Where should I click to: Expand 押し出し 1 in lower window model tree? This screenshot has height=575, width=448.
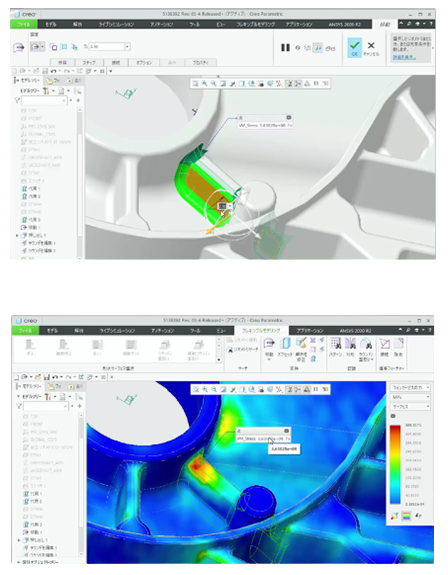pyautogui.click(x=19, y=540)
